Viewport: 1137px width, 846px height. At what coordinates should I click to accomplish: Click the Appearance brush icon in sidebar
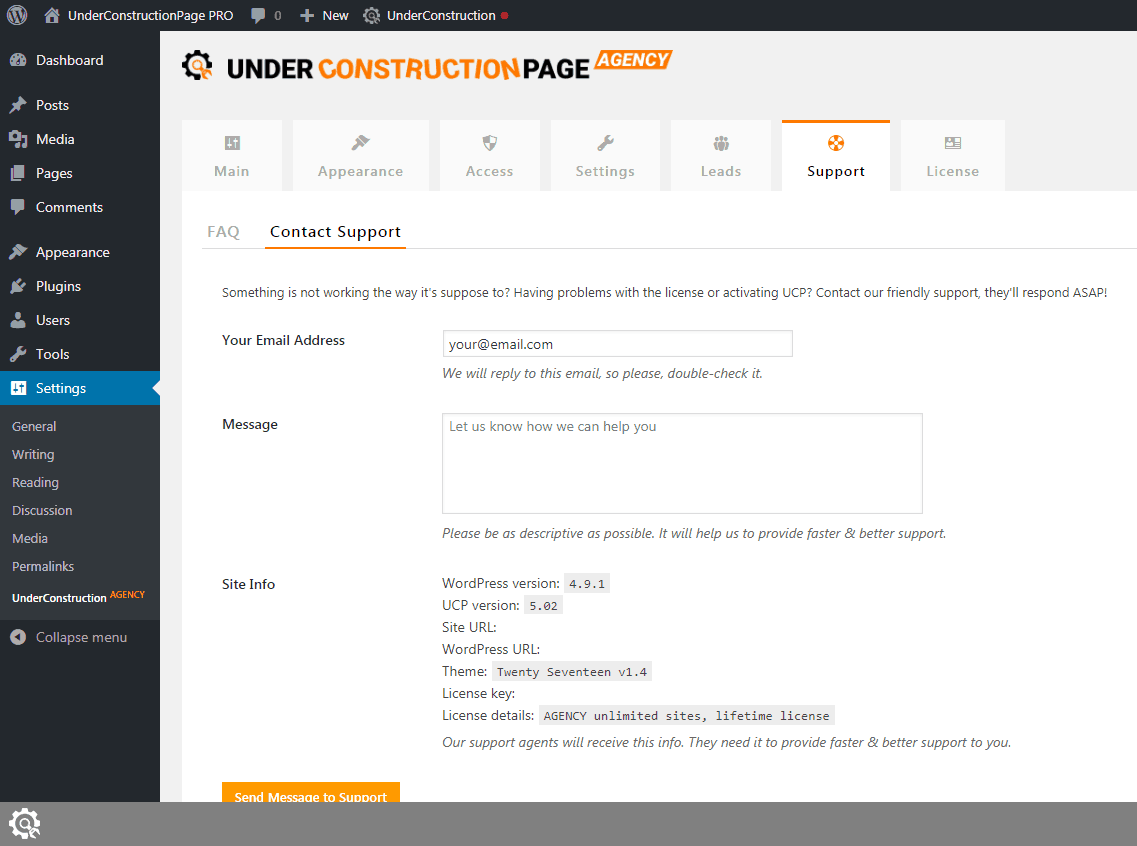coord(18,252)
